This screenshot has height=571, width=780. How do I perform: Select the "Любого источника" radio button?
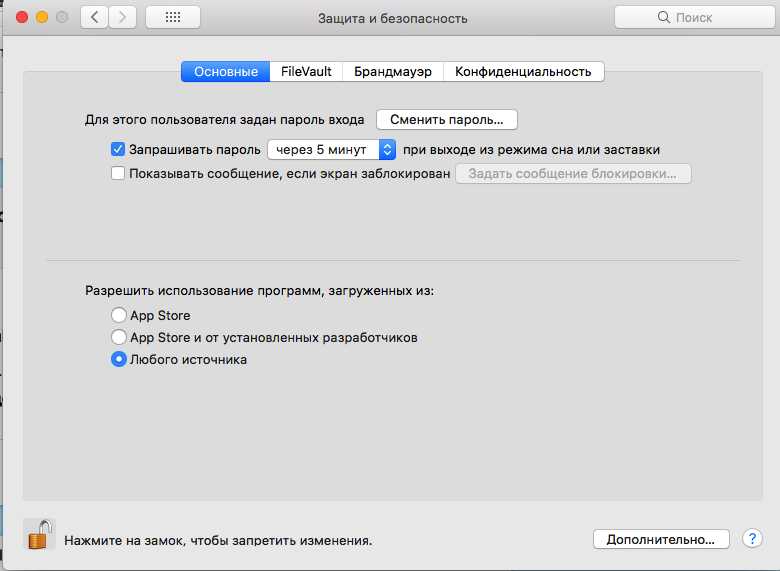tap(119, 360)
